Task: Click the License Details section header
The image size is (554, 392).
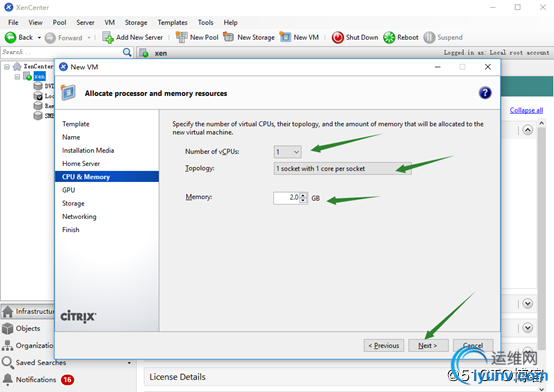Action: (177, 377)
